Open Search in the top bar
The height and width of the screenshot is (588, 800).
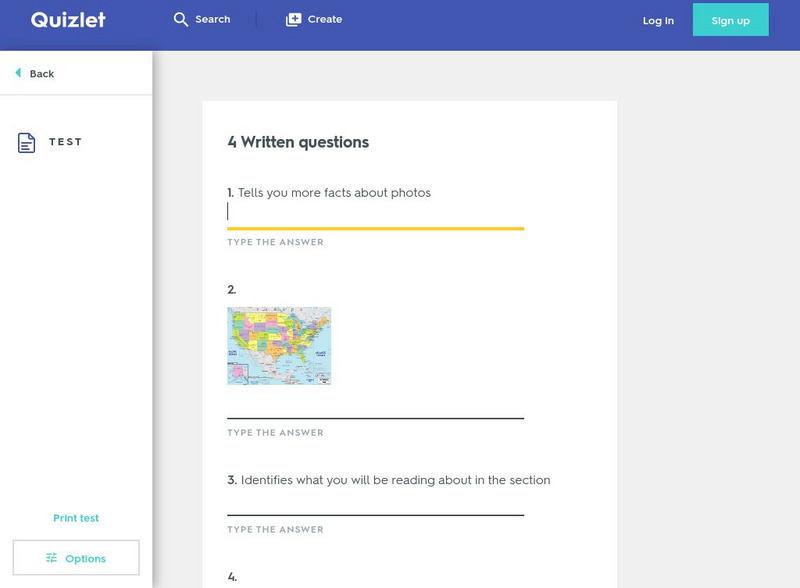pos(202,19)
